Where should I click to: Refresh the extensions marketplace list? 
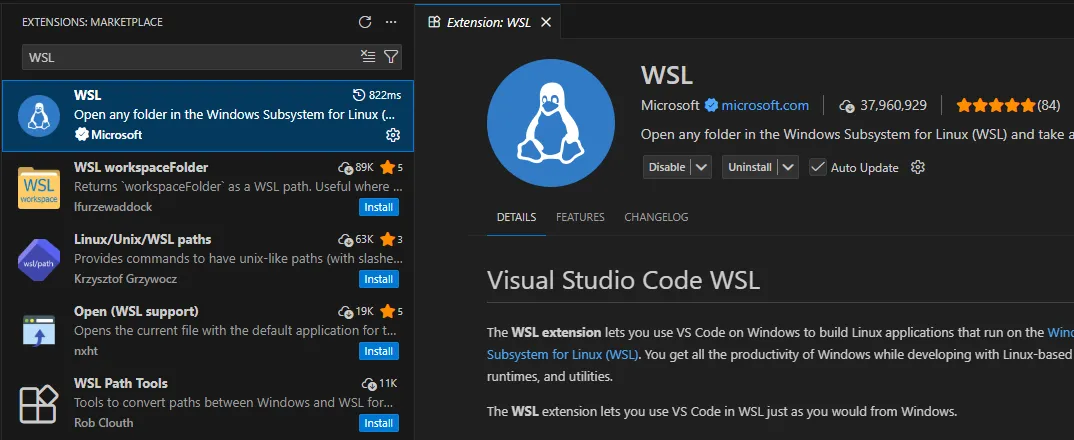(365, 22)
